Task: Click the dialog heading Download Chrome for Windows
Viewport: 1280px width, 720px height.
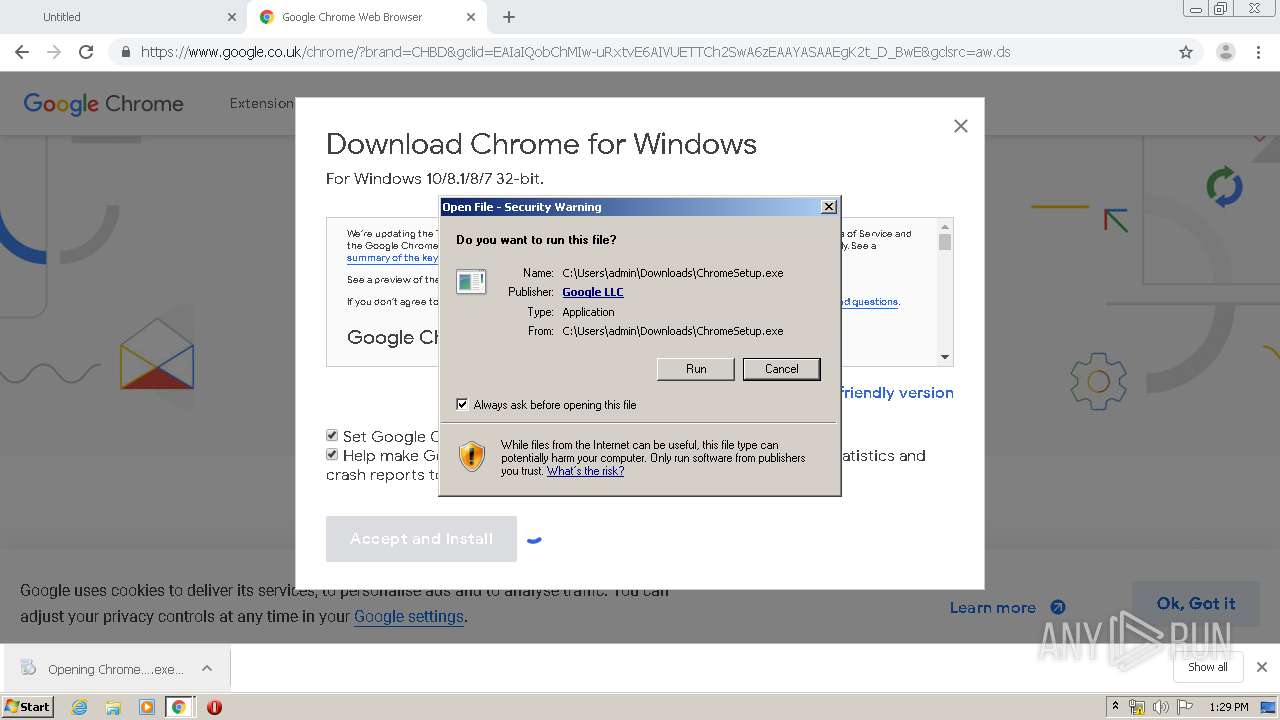Action: pos(541,144)
